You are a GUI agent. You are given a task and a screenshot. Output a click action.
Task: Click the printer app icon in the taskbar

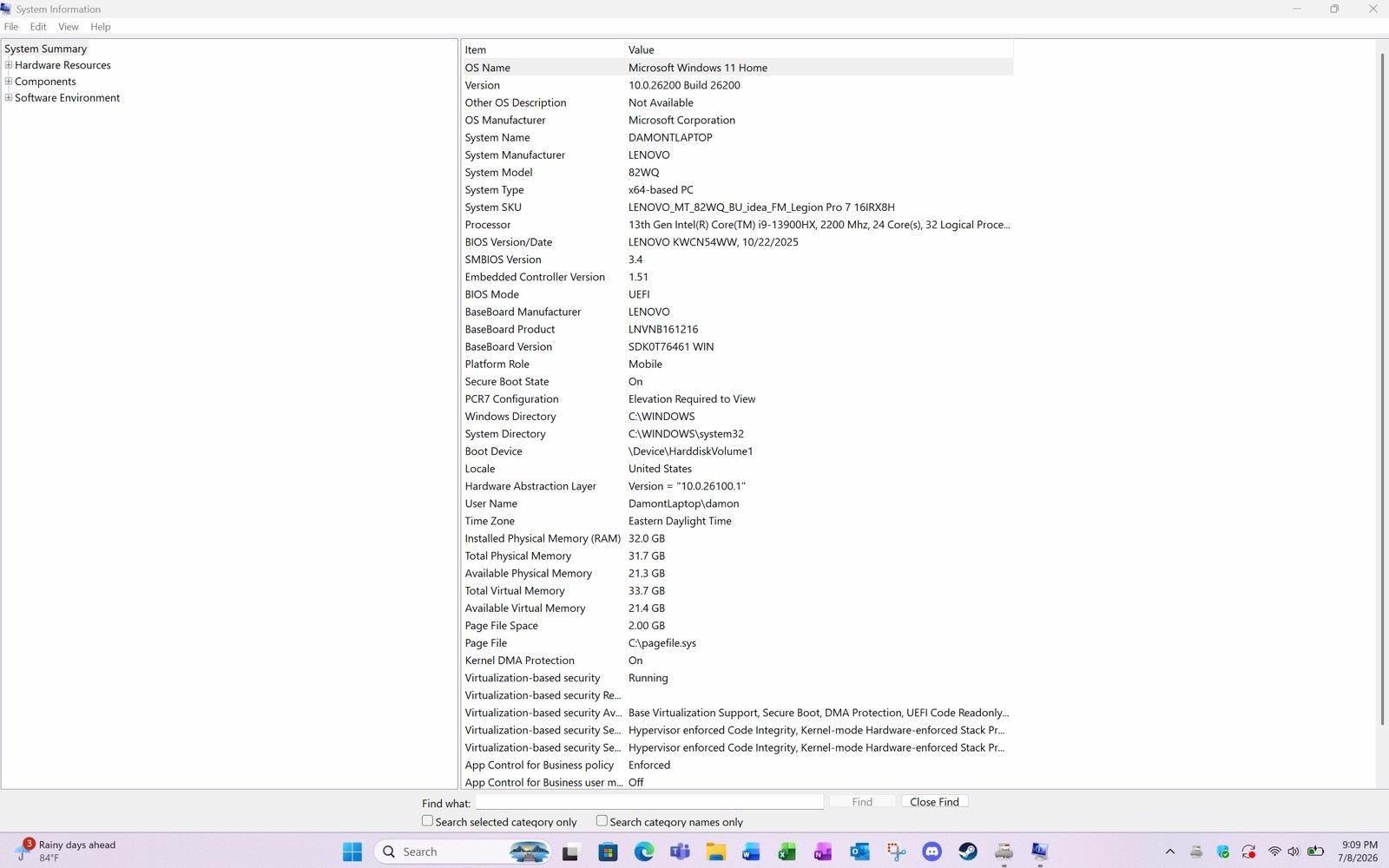tap(1004, 852)
